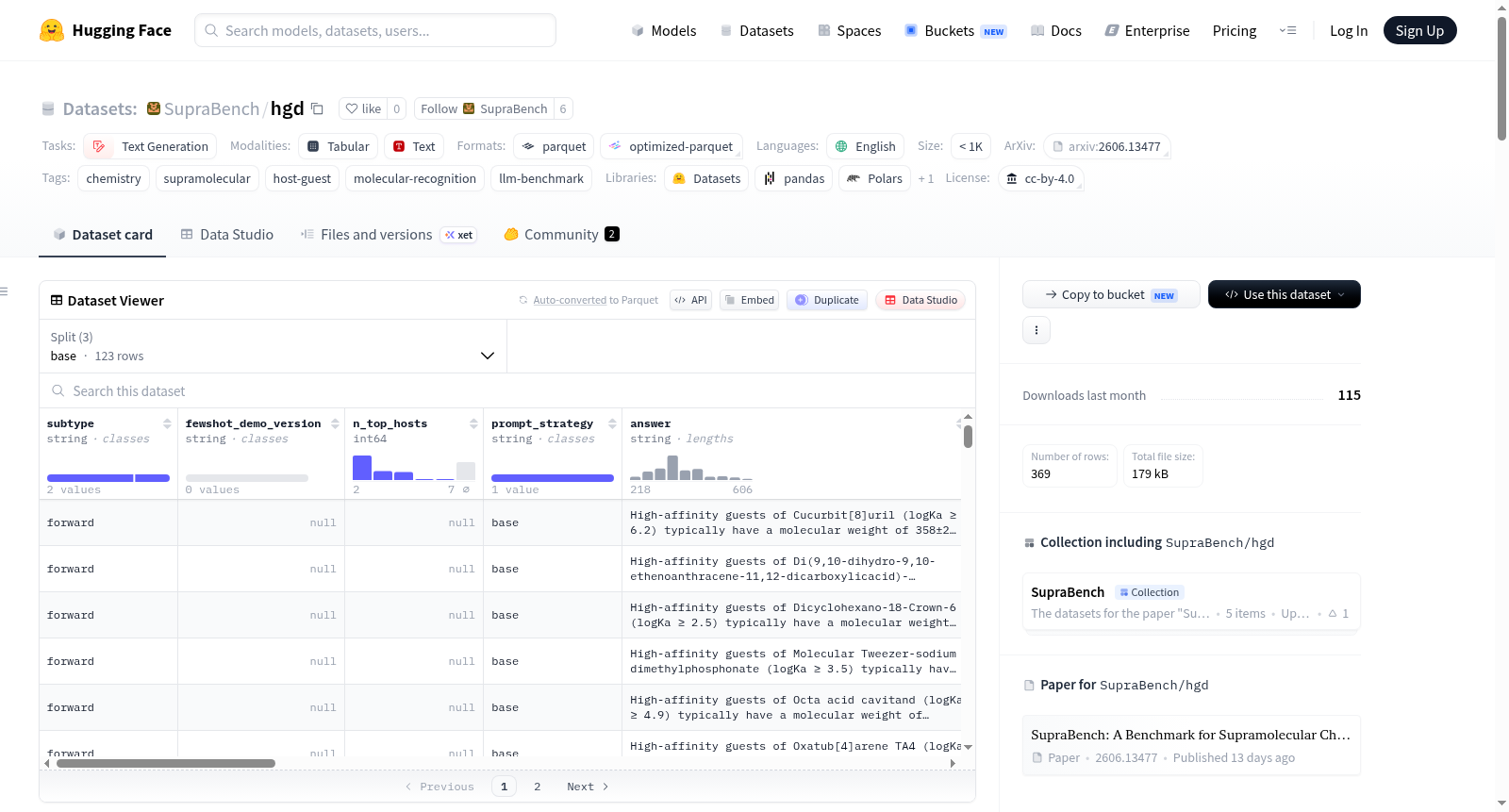Select the chemistry tag

(113, 178)
